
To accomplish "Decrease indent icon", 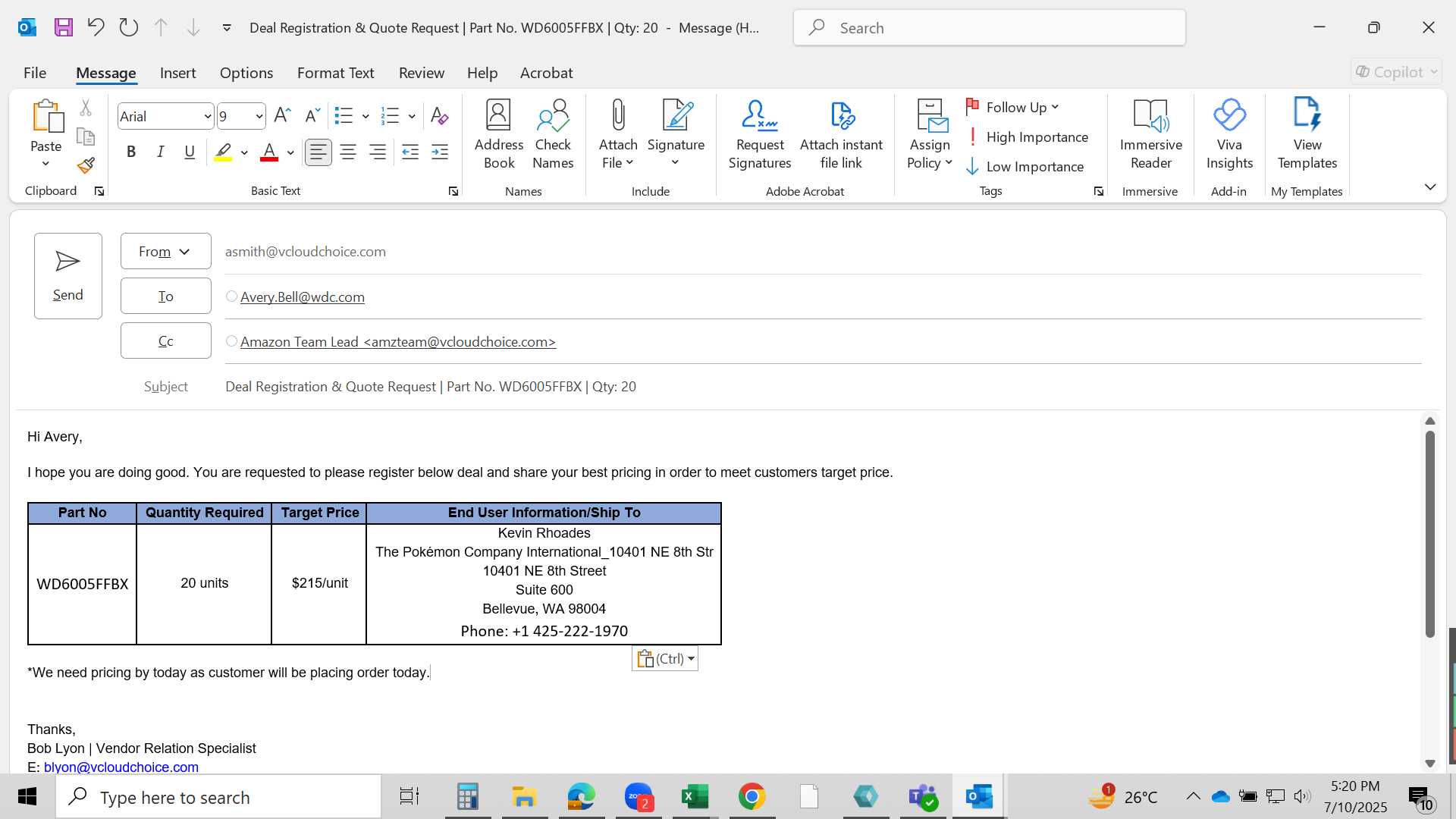I will (410, 152).
